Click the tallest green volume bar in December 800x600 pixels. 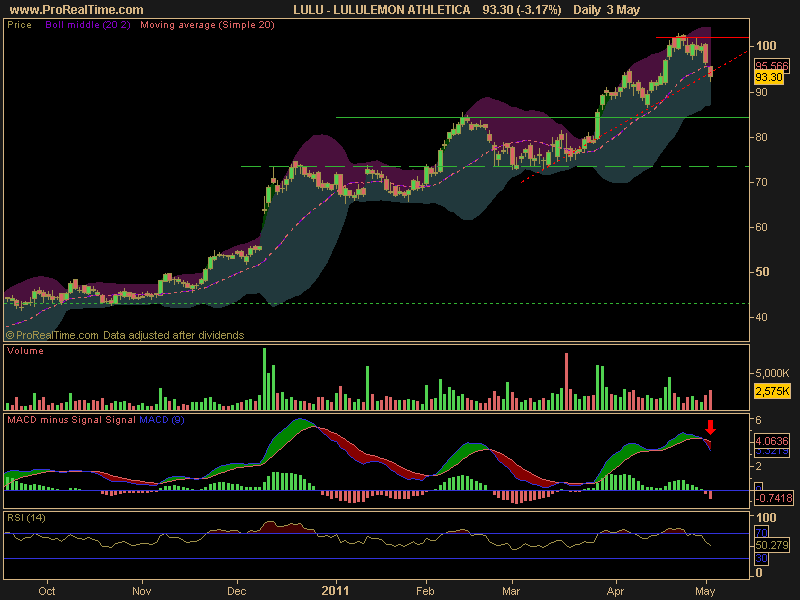pyautogui.click(x=264, y=379)
